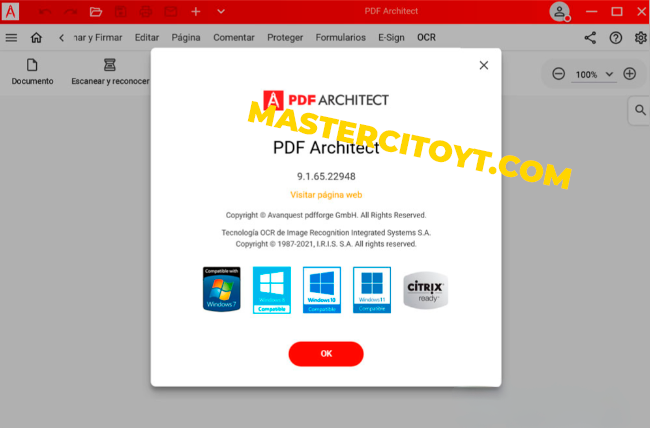
Task: Click the Share icon
Action: pos(590,38)
